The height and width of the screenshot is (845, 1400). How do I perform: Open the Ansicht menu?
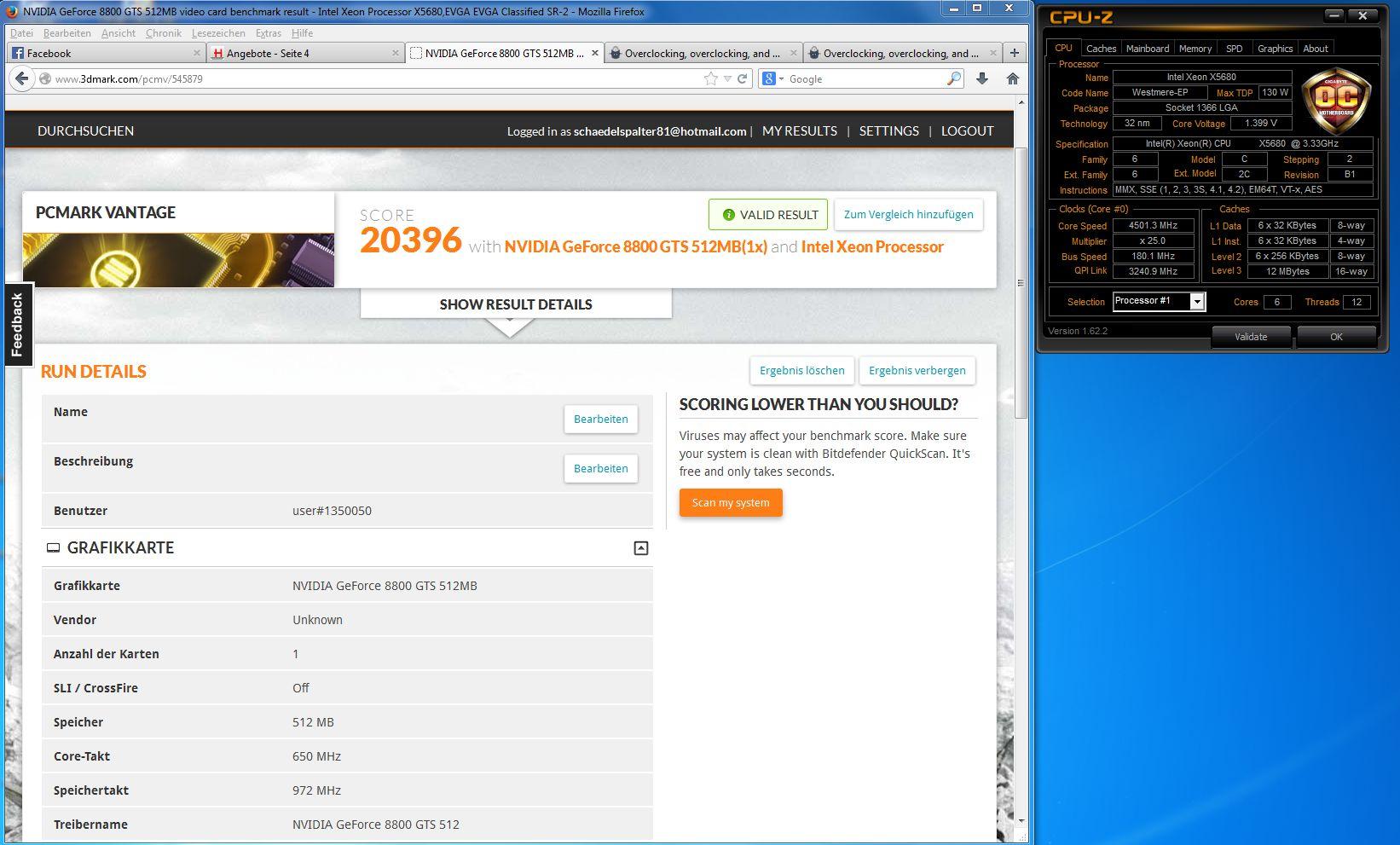tap(119, 33)
